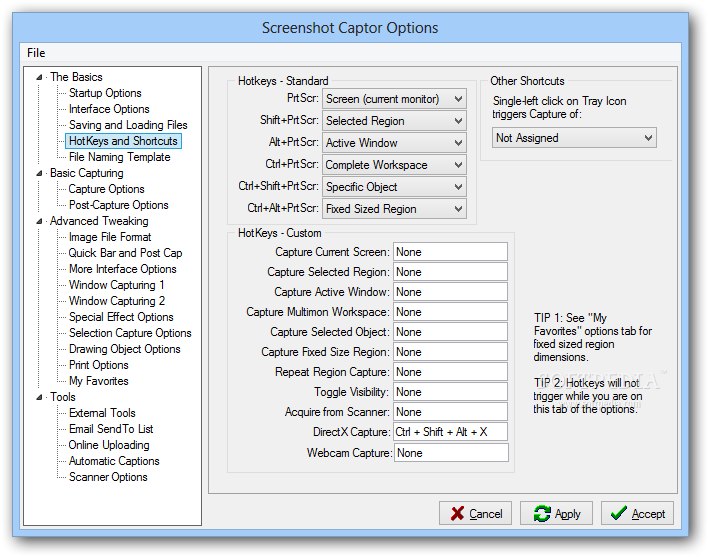Click the Capture Selected Region hotkey field
This screenshot has height=557, width=709.
[x=450, y=272]
